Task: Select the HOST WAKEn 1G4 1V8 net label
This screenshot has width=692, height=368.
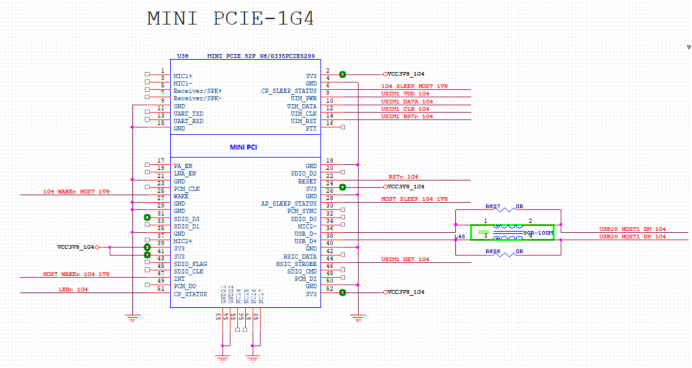Action: 76,274
